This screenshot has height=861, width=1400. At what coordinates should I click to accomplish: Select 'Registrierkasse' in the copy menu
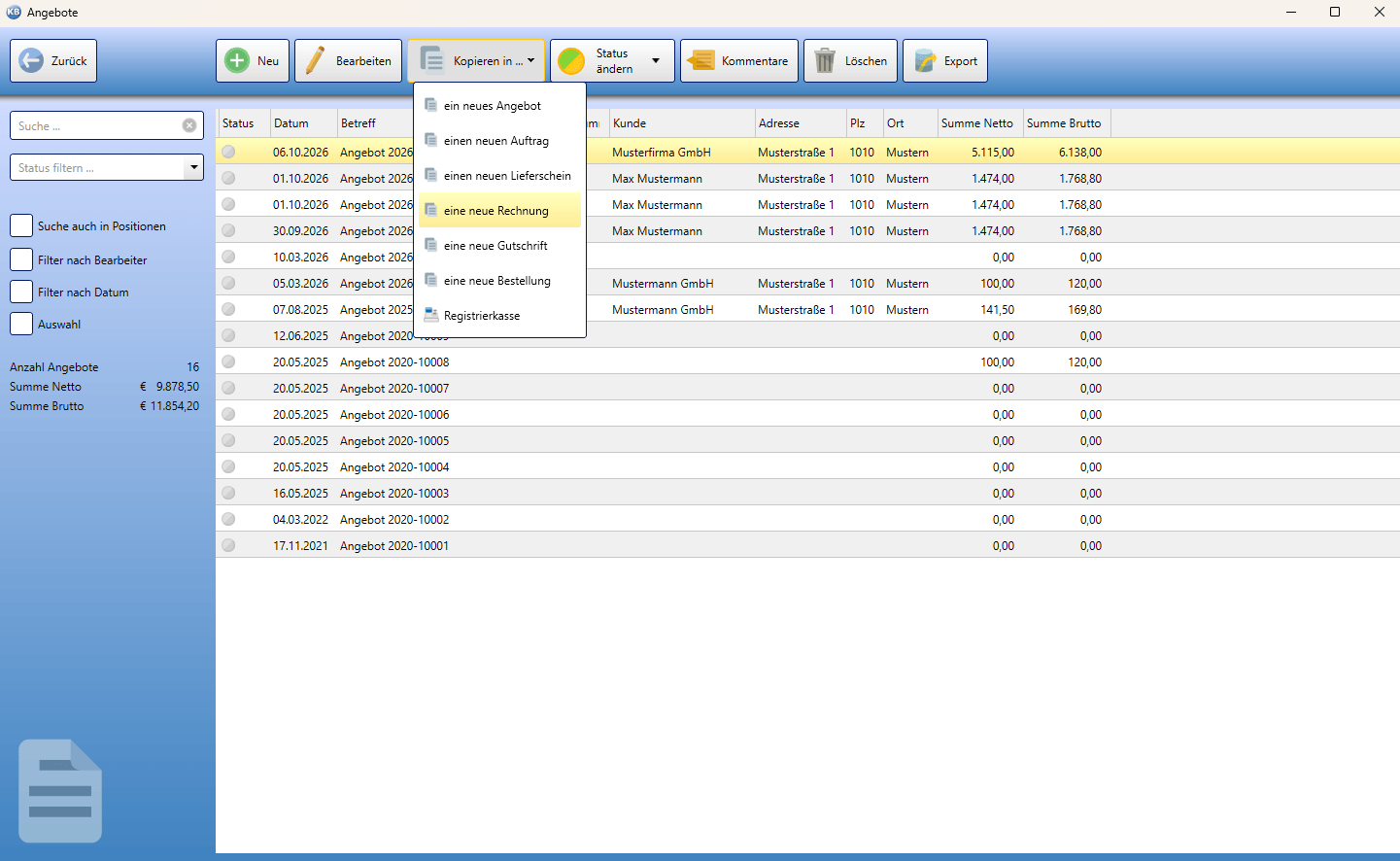(x=499, y=315)
